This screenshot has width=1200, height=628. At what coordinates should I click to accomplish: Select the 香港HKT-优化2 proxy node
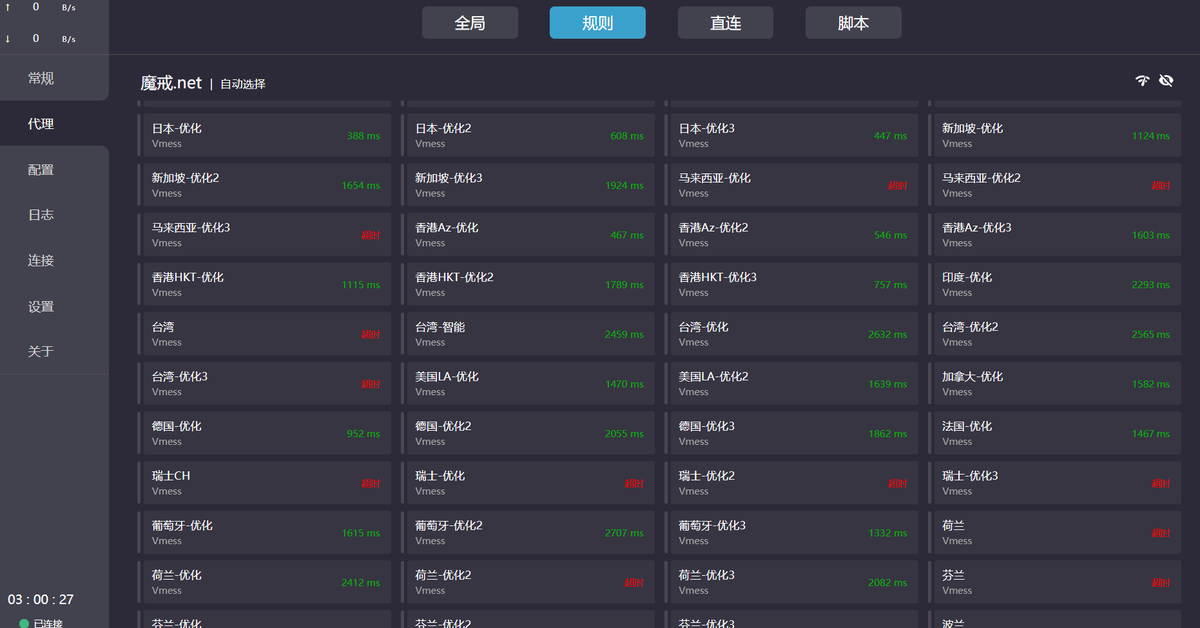coord(528,284)
